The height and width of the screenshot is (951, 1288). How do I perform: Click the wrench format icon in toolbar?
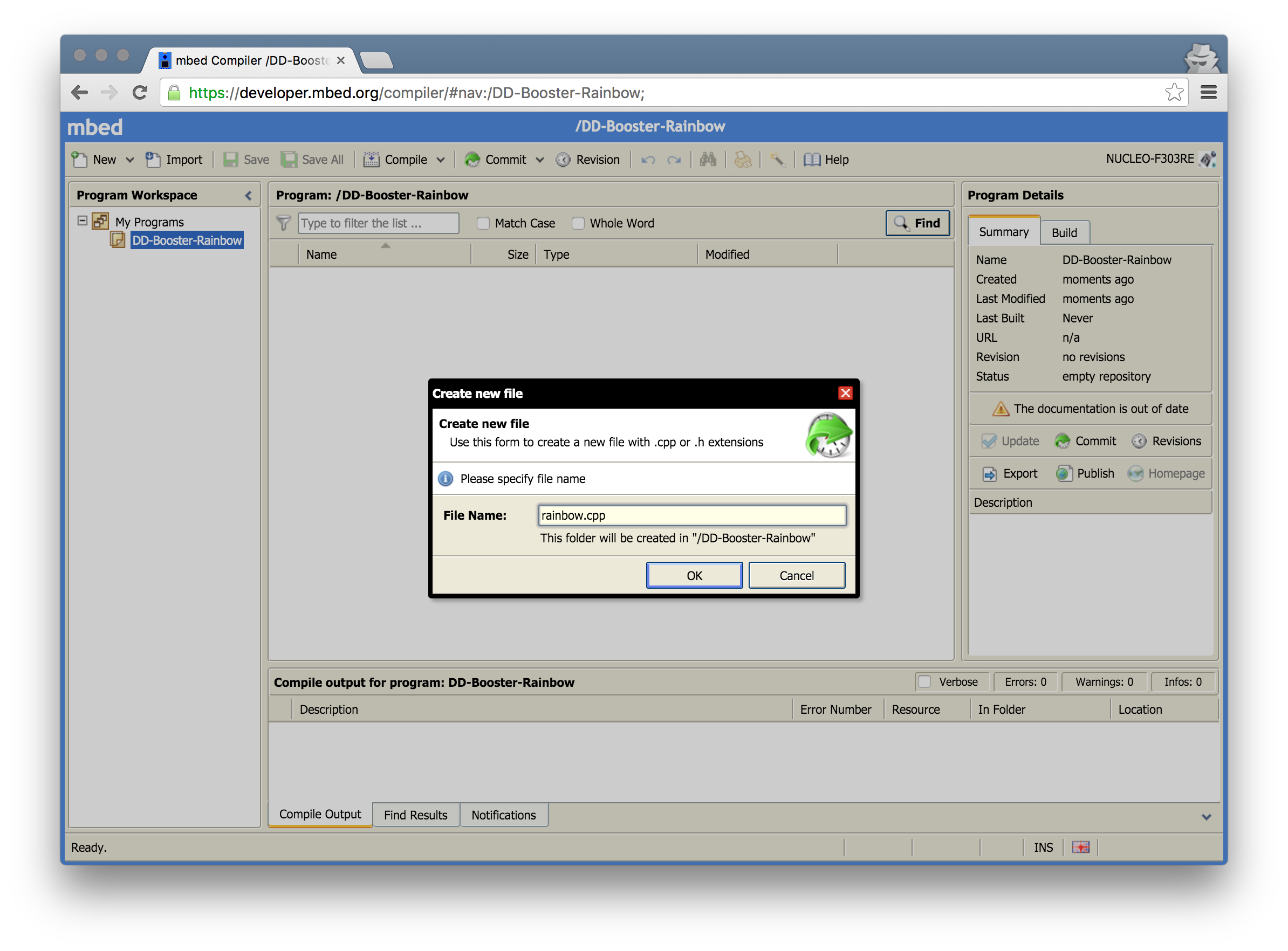pyautogui.click(x=778, y=160)
